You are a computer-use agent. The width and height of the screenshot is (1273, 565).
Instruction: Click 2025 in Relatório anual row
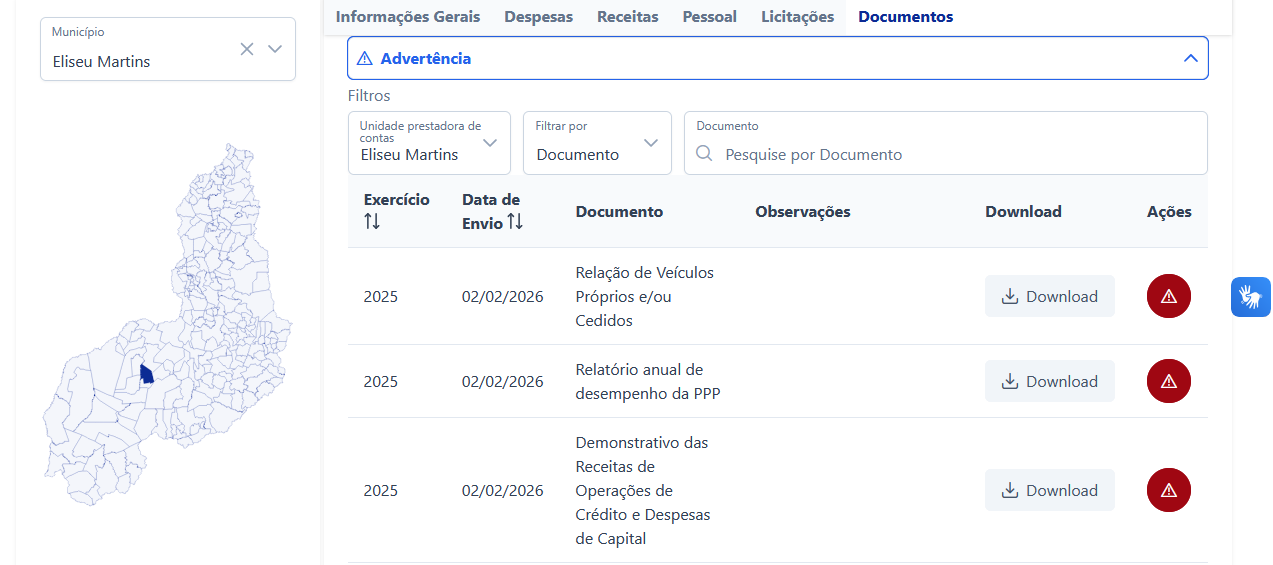(x=381, y=382)
